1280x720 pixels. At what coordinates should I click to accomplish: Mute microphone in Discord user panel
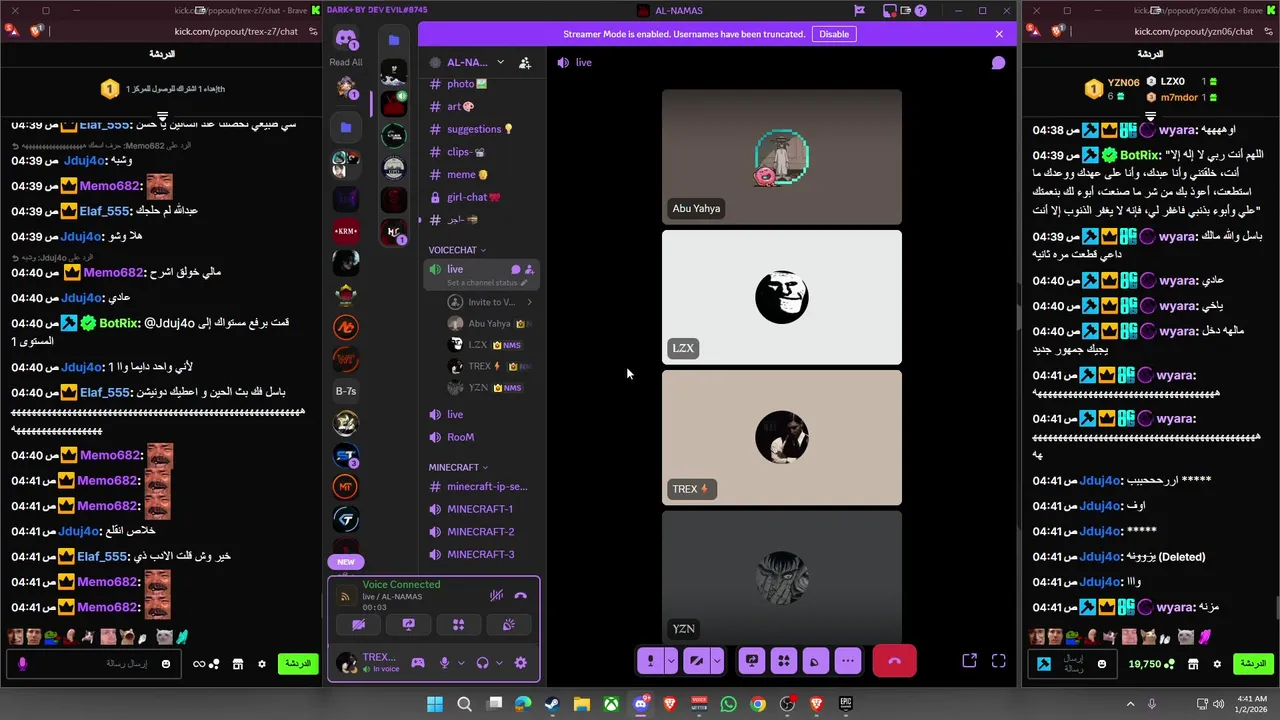pos(445,663)
